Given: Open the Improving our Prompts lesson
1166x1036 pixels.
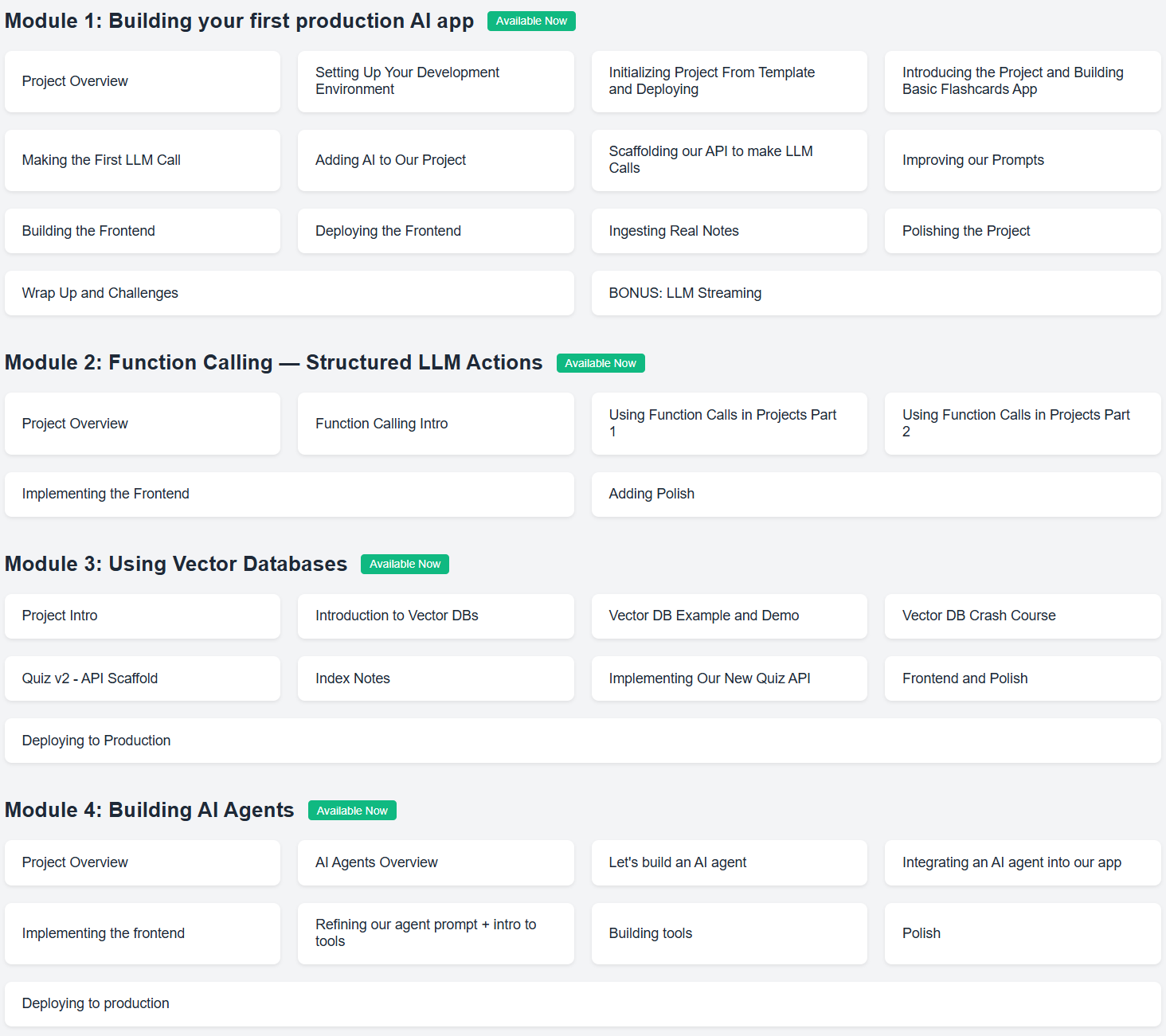Looking at the screenshot, I should pyautogui.click(x=1023, y=160).
